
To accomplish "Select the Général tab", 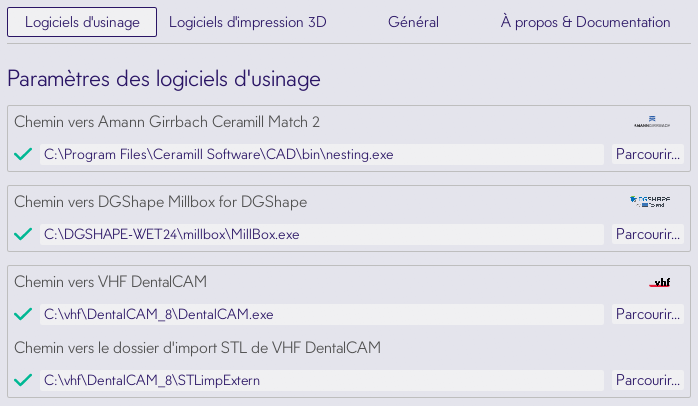I will click(x=413, y=22).
